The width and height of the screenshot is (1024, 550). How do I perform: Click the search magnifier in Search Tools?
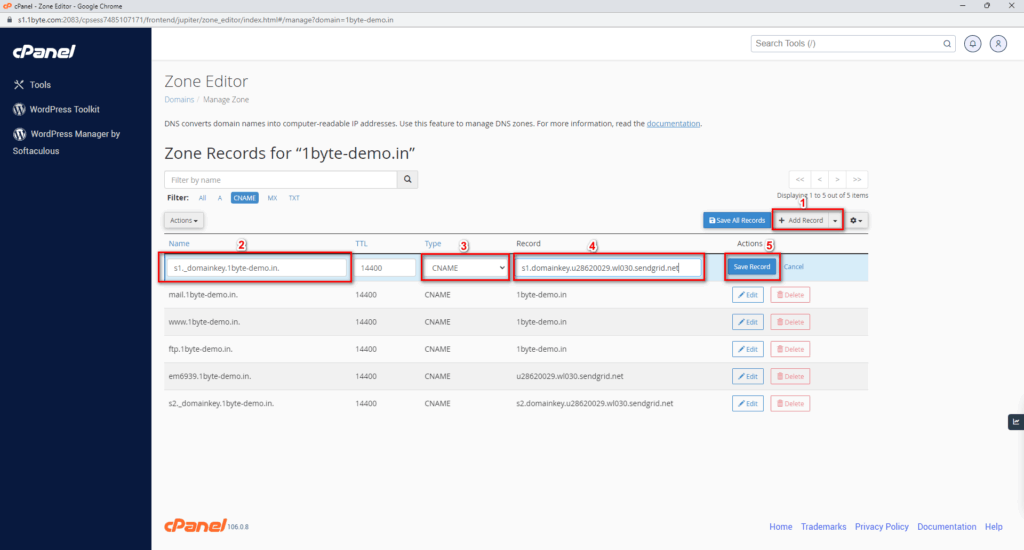click(x=947, y=44)
